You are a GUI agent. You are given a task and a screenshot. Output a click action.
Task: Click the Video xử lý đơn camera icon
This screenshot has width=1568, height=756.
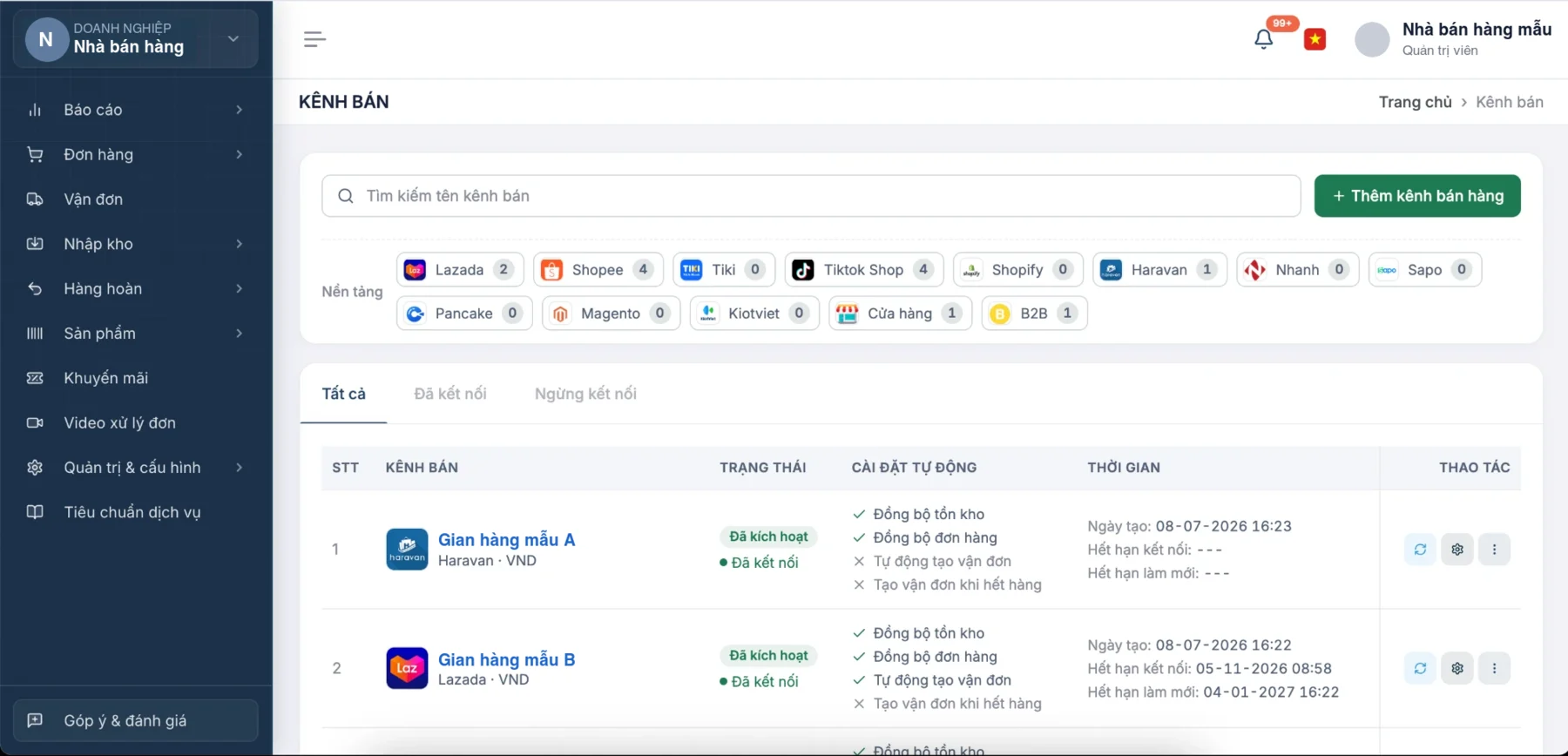tap(35, 422)
